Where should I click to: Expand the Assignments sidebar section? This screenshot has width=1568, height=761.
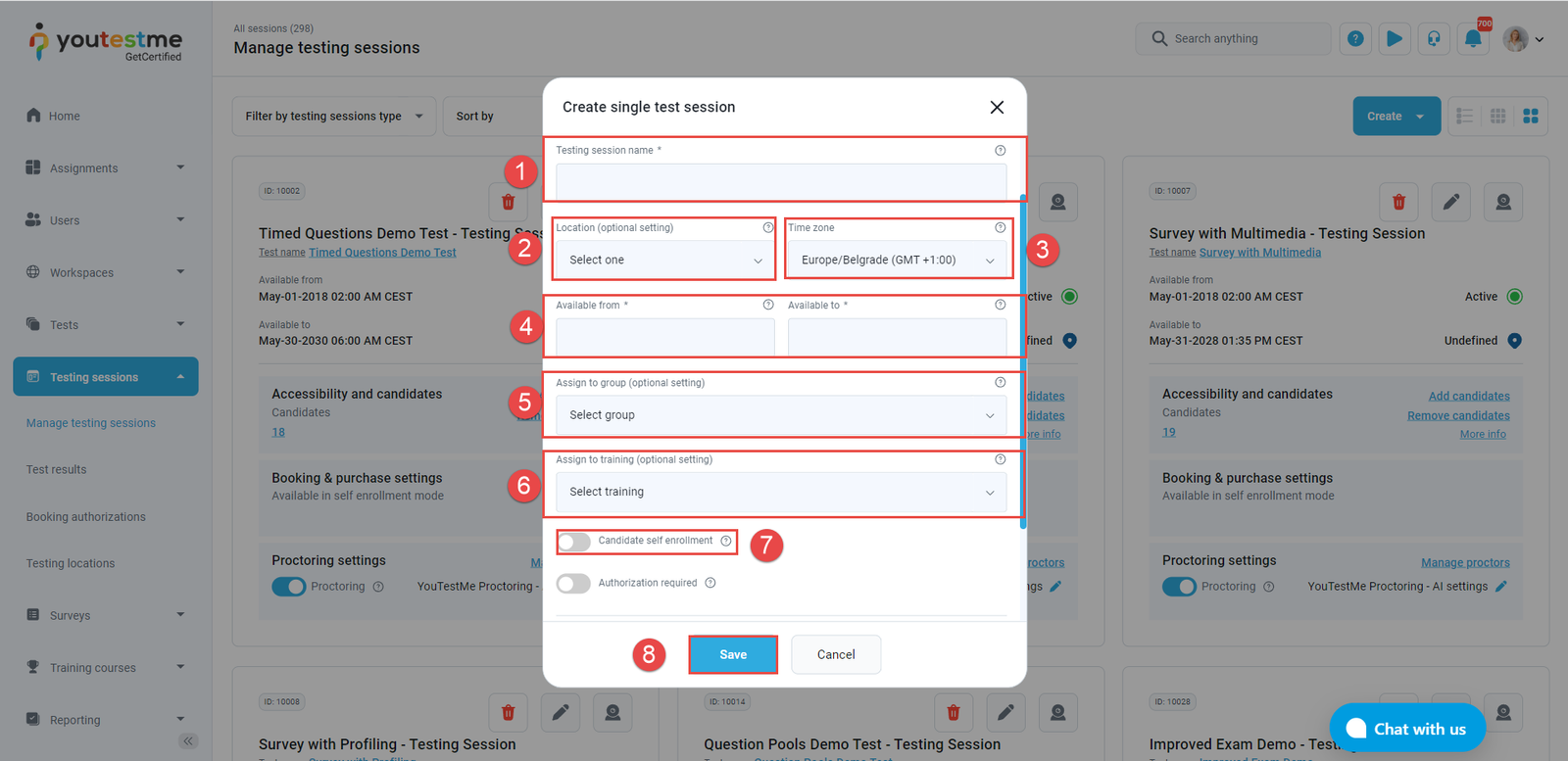106,168
